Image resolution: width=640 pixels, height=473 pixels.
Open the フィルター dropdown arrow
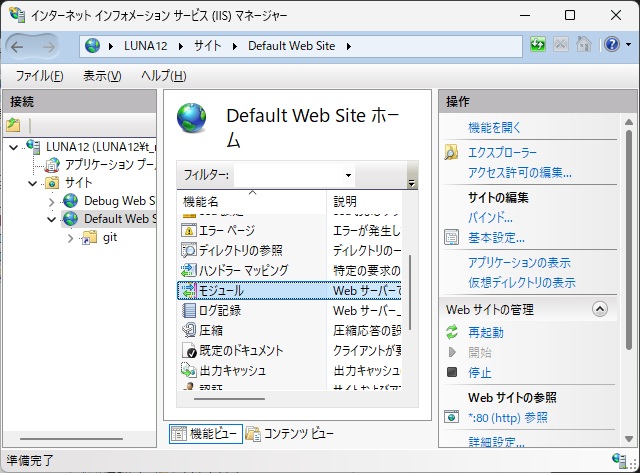click(x=348, y=175)
